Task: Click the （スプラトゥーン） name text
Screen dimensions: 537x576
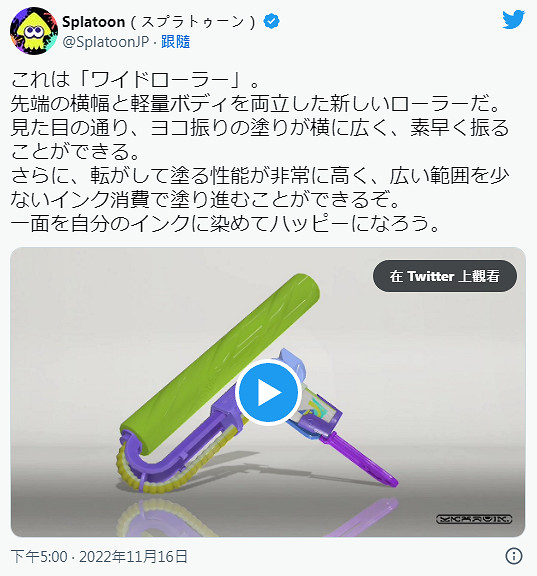Action: [193, 22]
